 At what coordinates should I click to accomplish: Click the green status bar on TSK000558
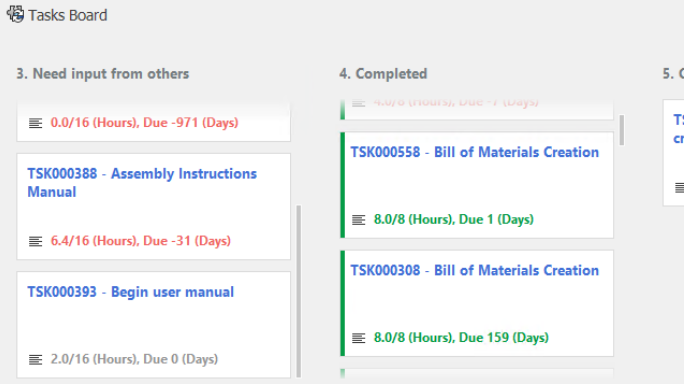(x=342, y=185)
